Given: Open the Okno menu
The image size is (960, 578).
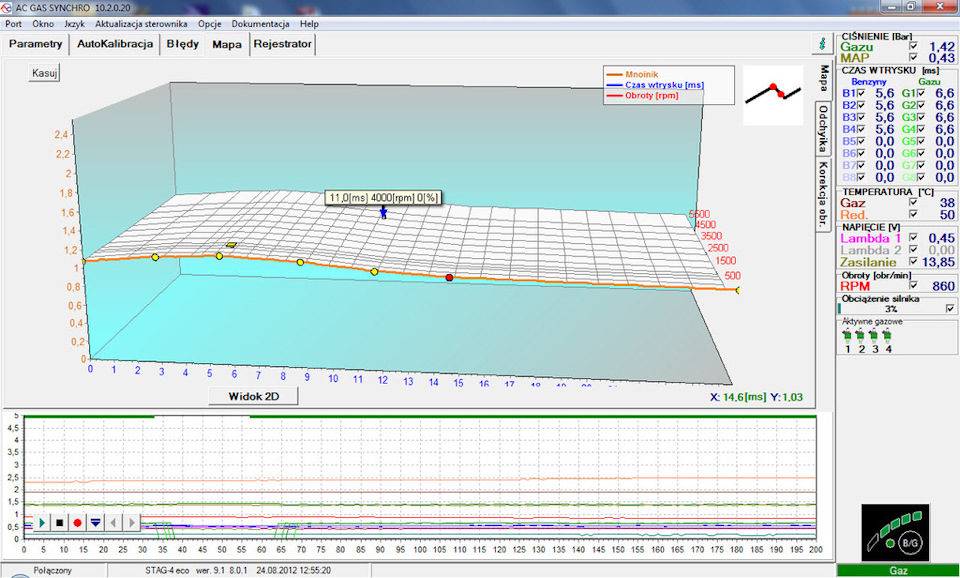Looking at the screenshot, I should click(x=43, y=24).
